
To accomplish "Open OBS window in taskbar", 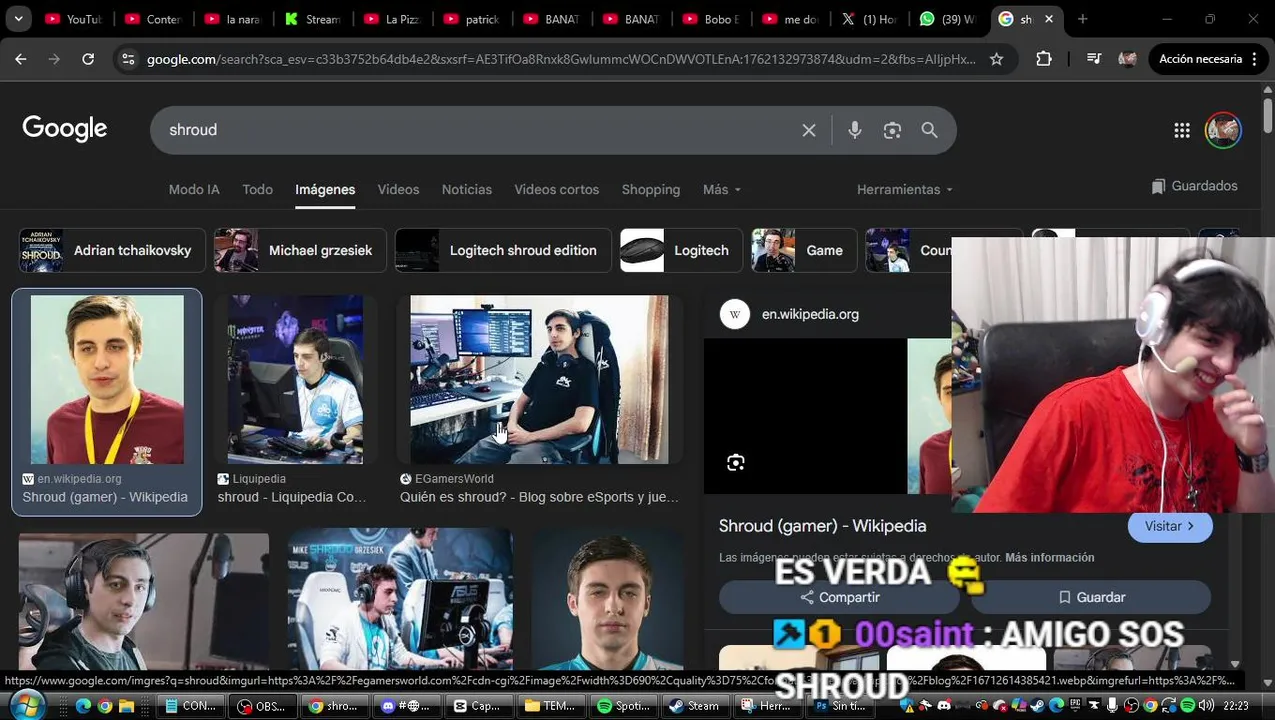I will point(260,706).
